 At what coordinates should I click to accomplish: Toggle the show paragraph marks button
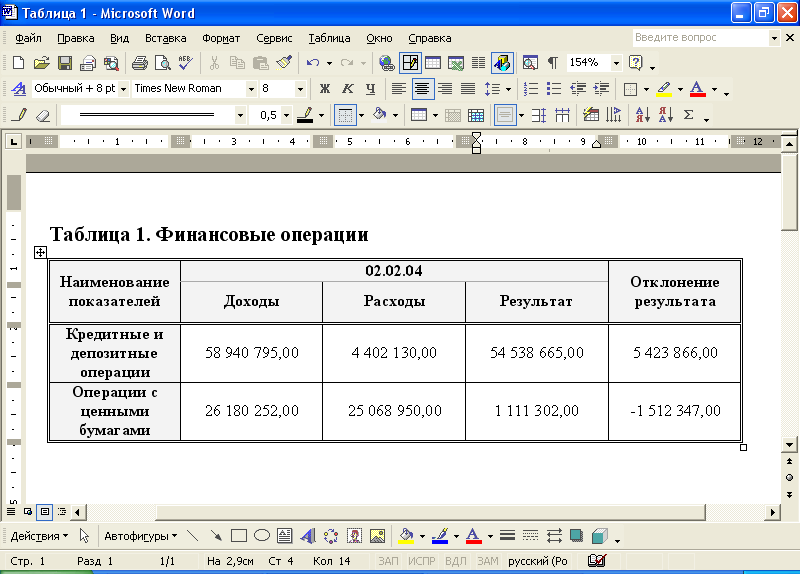point(553,63)
